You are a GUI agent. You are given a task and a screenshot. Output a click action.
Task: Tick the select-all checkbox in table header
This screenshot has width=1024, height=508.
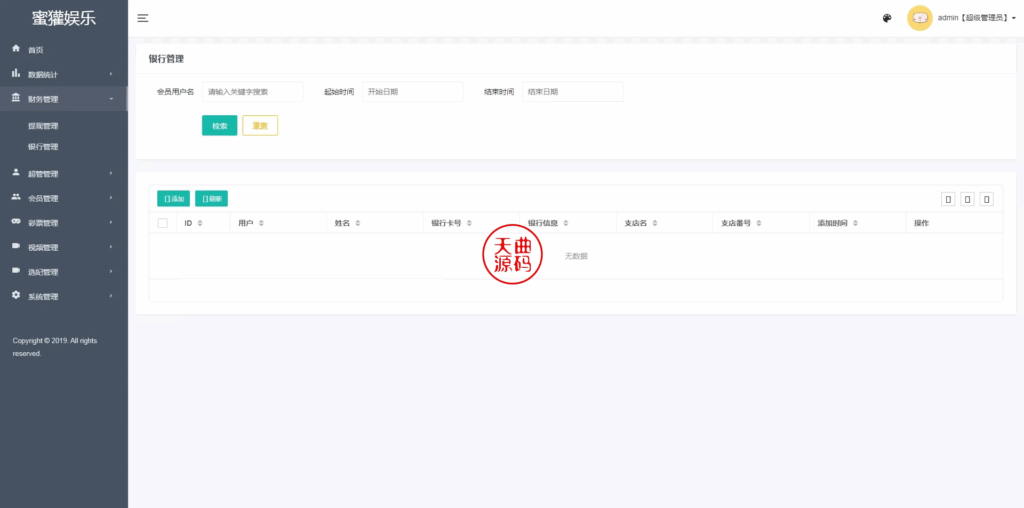pyautogui.click(x=163, y=223)
